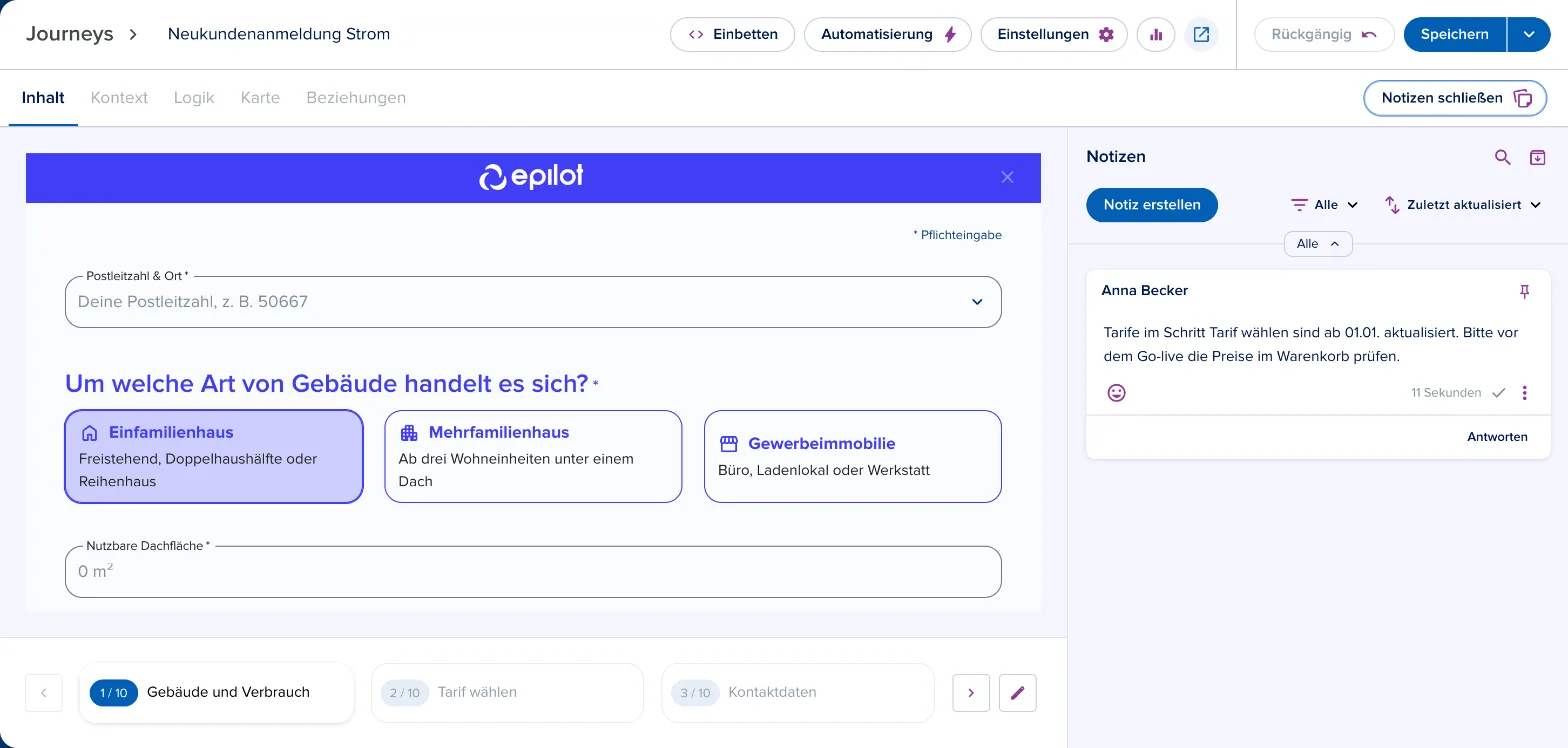1568x748 pixels.
Task: Edit steps with the pencil icon
Action: pos(1018,693)
